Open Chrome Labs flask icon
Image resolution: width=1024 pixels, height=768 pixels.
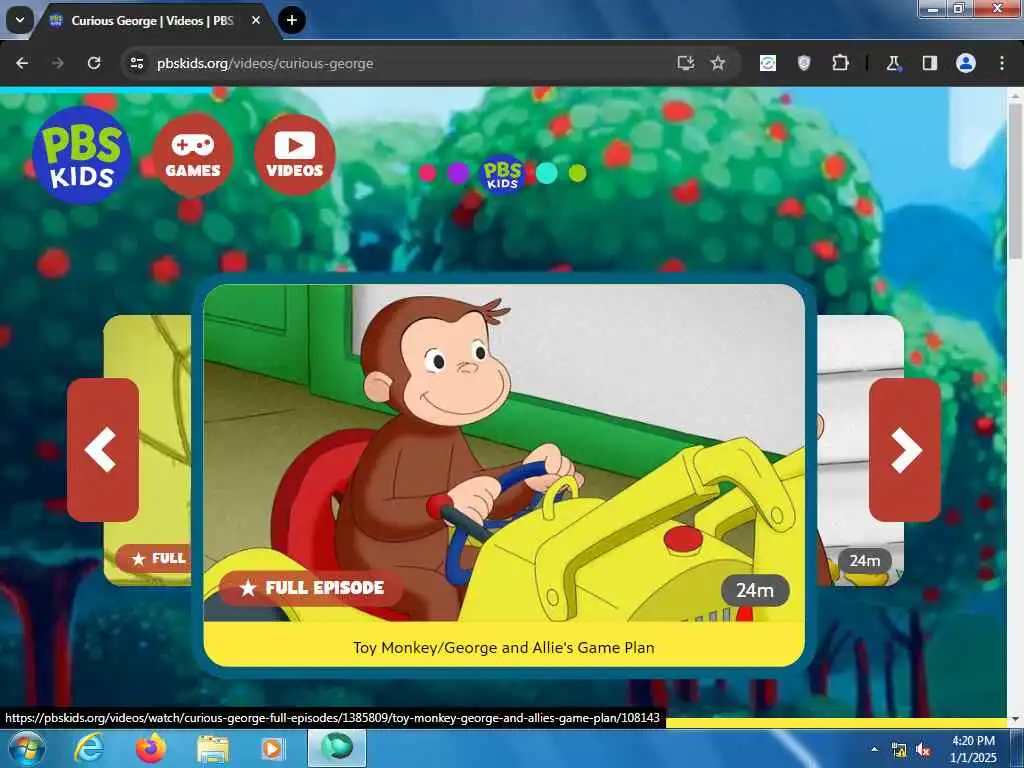pyautogui.click(x=893, y=63)
